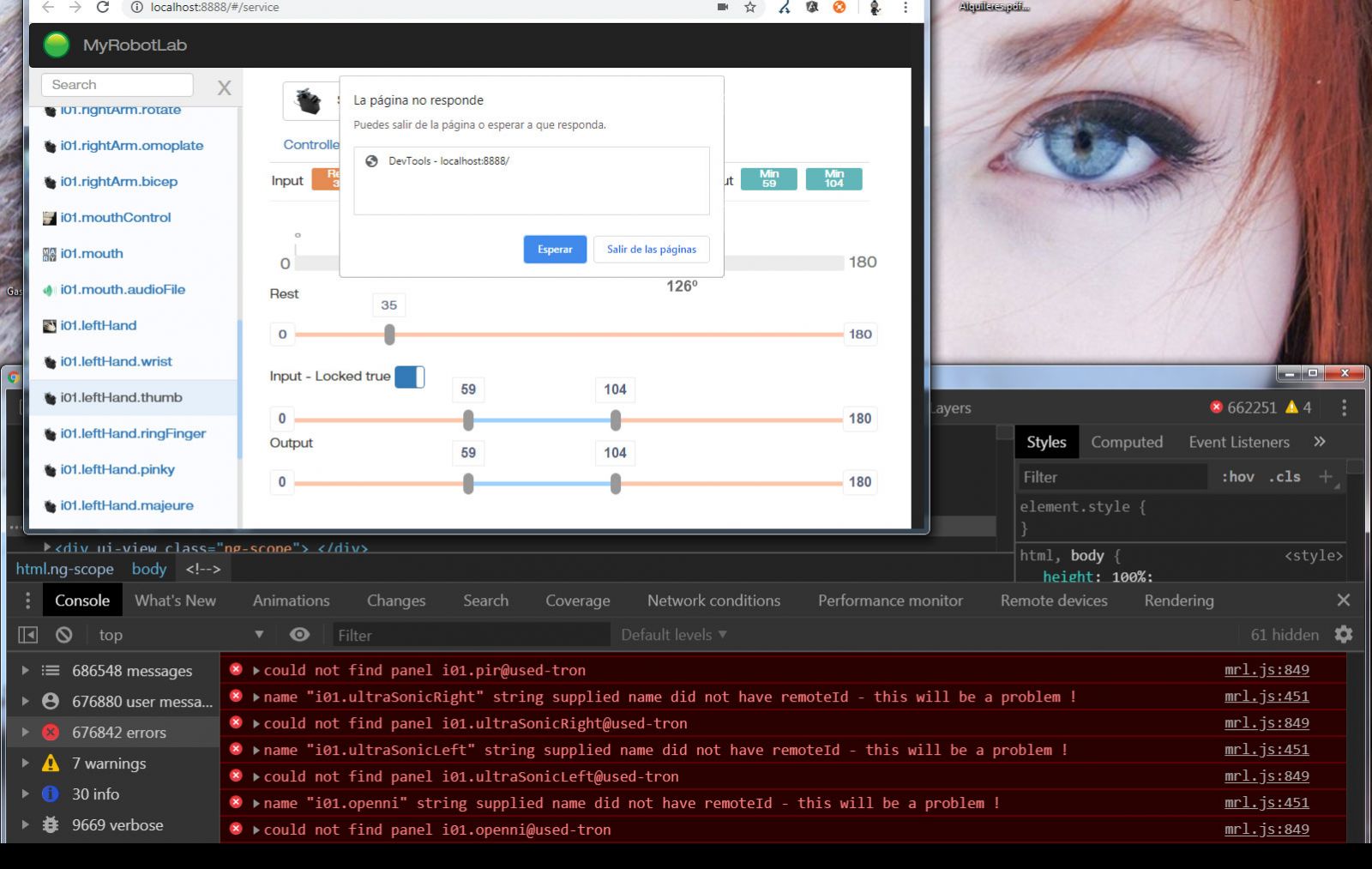1372x869 pixels.
Task: Show more Styles pane tabs chevron
Action: (1320, 442)
